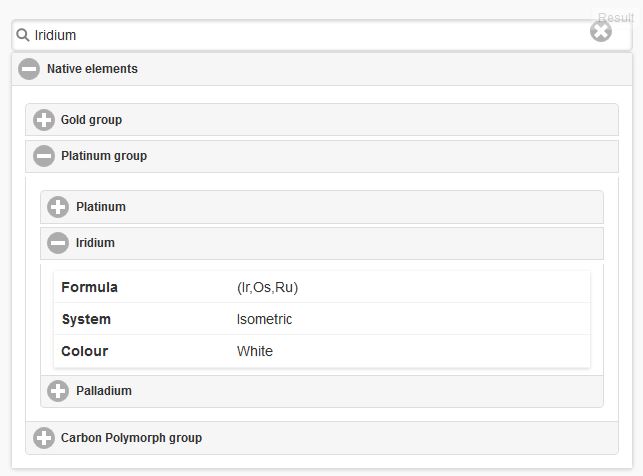Viewport: 643px width, 476px height.
Task: Expand Palladium entry using plus icon
Action: click(x=58, y=391)
